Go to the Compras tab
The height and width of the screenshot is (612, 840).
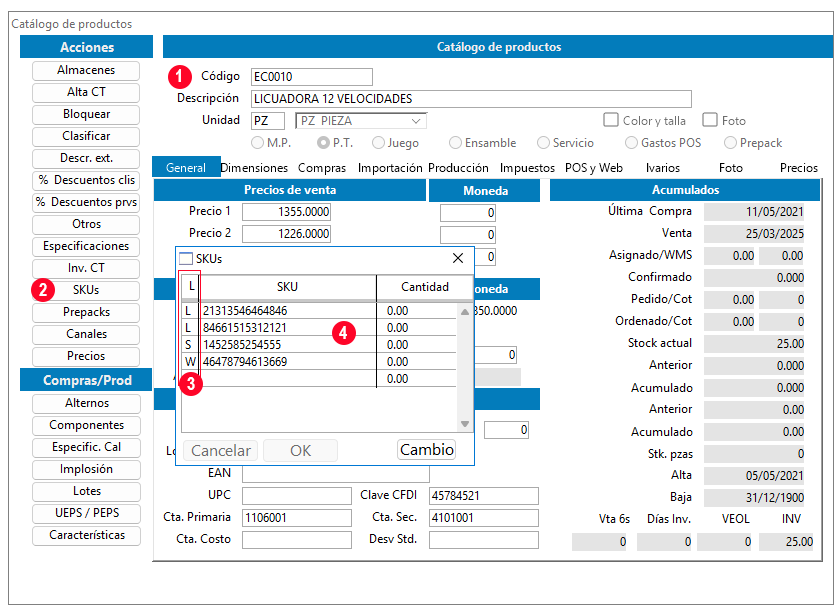tap(322, 168)
